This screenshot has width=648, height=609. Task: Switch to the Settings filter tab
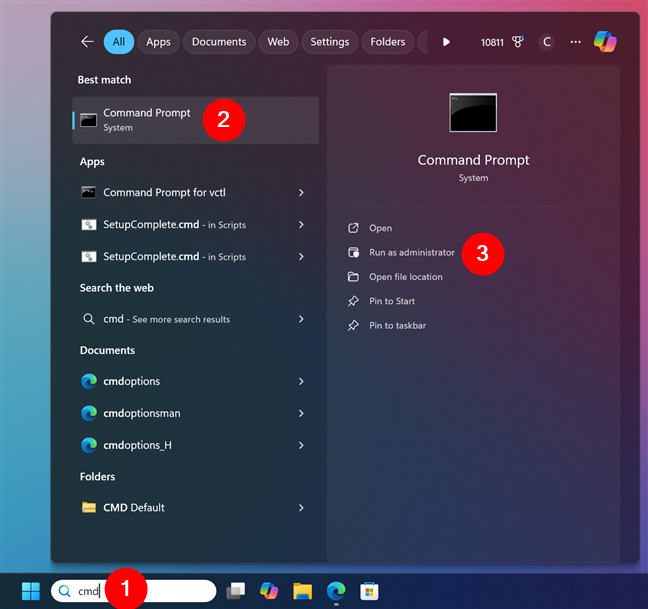(x=329, y=42)
